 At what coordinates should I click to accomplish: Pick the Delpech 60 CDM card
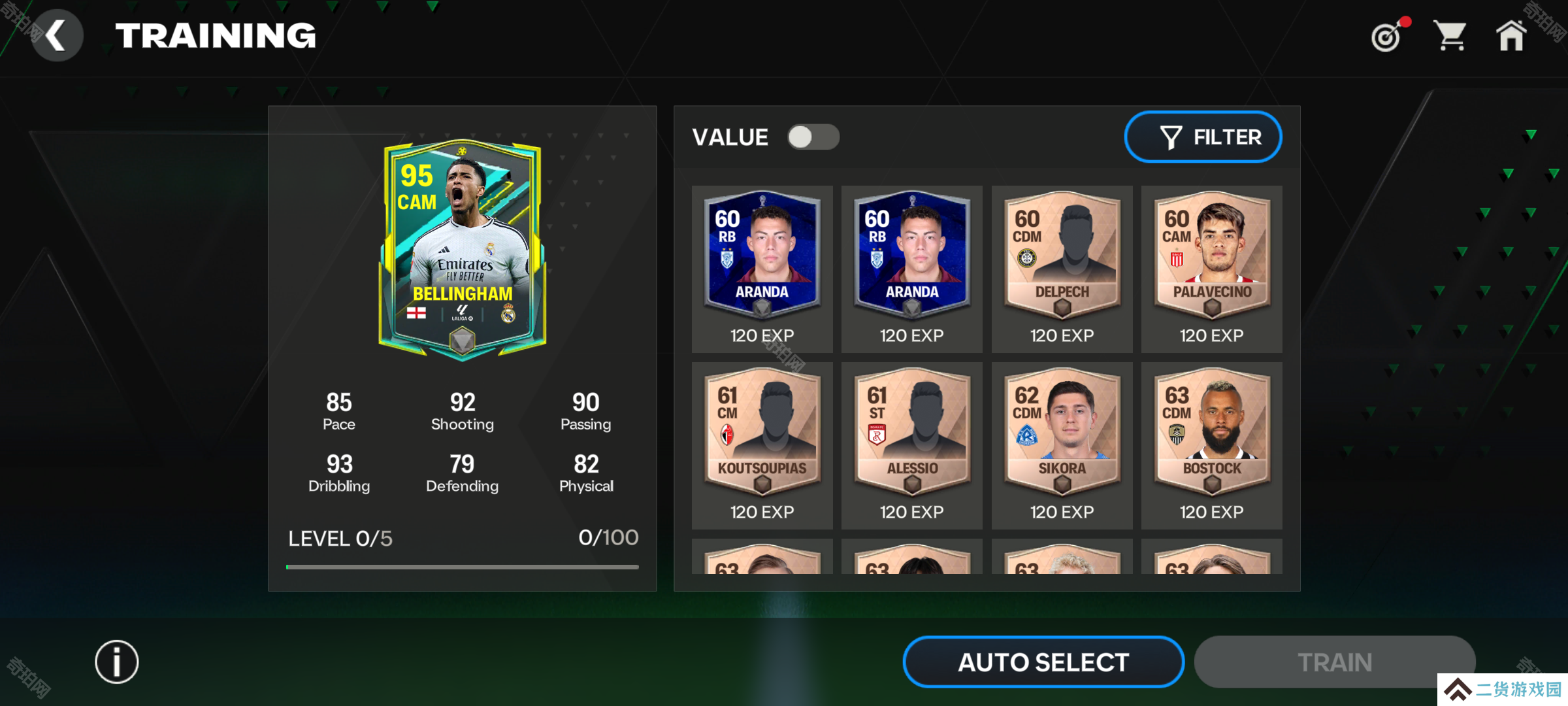1062,269
